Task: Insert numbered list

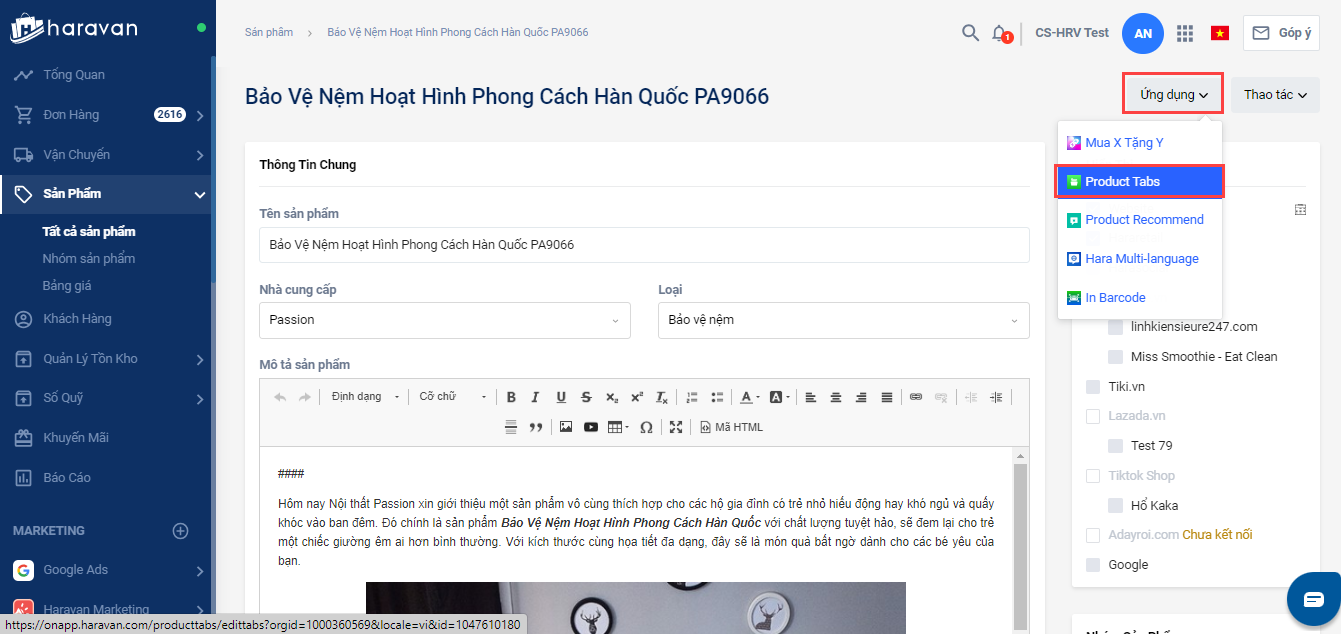Action: [x=692, y=397]
